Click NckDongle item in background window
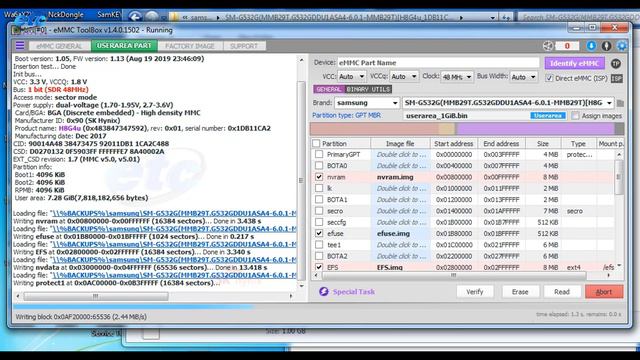 tap(65, 15)
